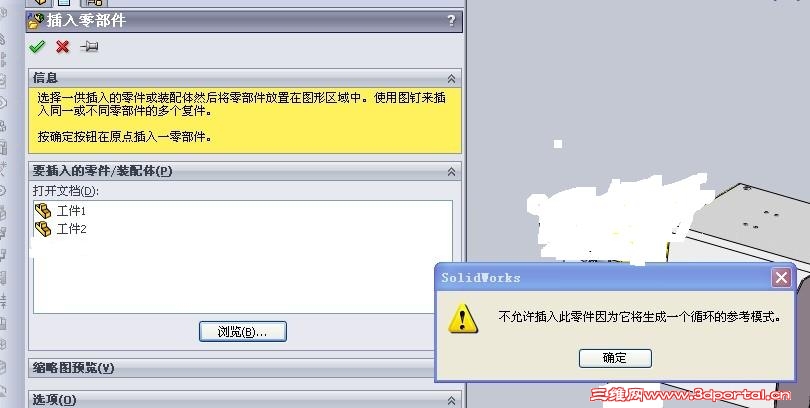This screenshot has width=810, height=408.
Task: Click the part icon beside 工件2
Action: (x=43, y=229)
